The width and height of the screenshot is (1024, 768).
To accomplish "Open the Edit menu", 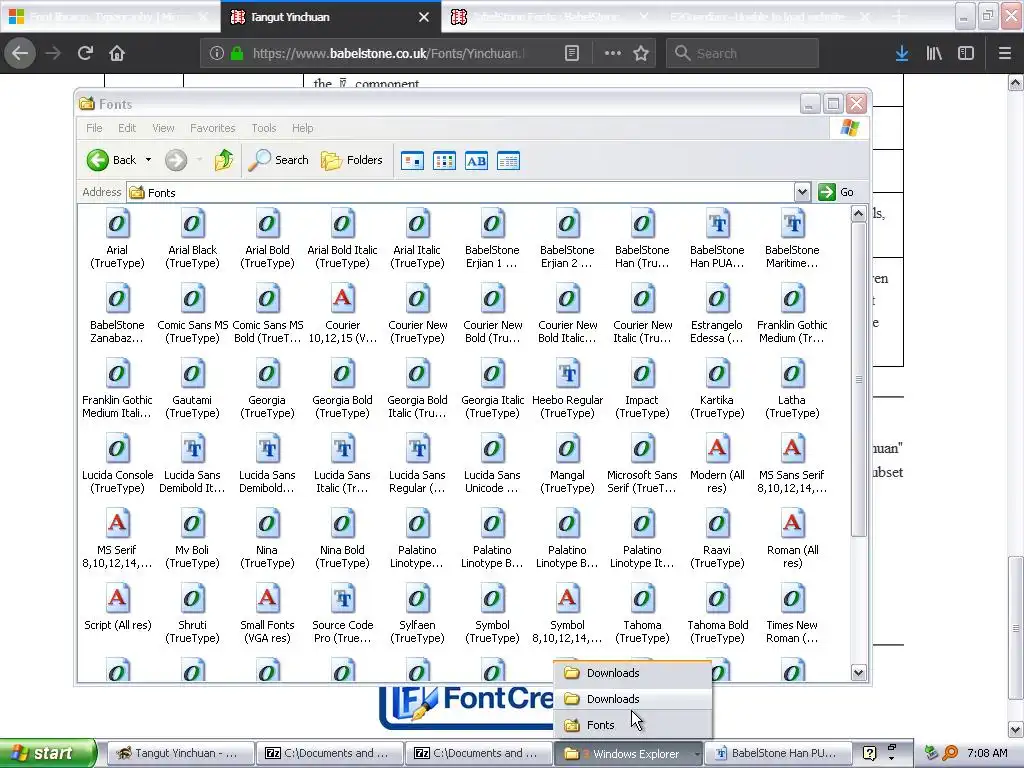I will pyautogui.click(x=127, y=128).
